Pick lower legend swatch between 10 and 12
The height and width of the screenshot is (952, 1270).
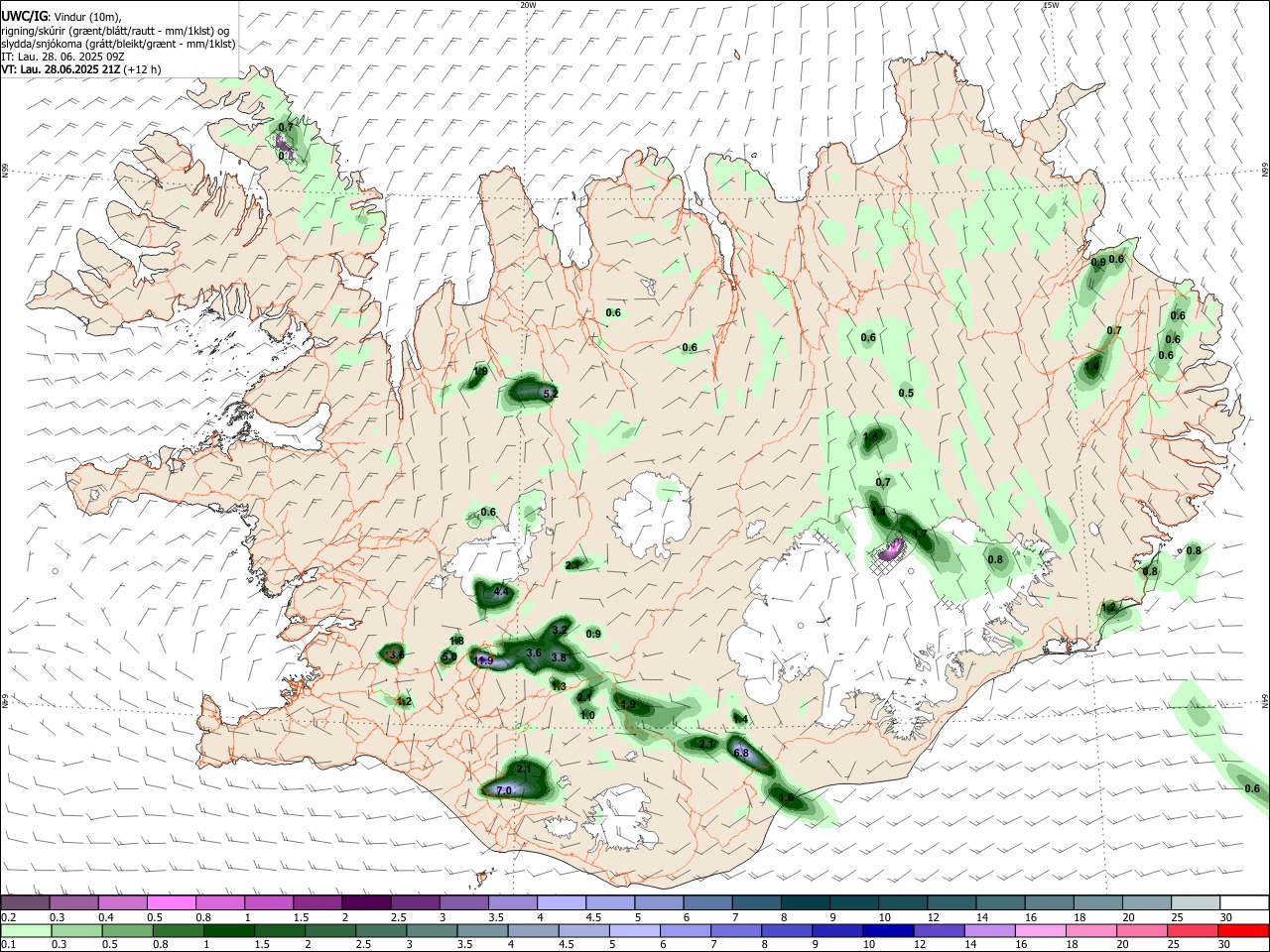point(889,930)
